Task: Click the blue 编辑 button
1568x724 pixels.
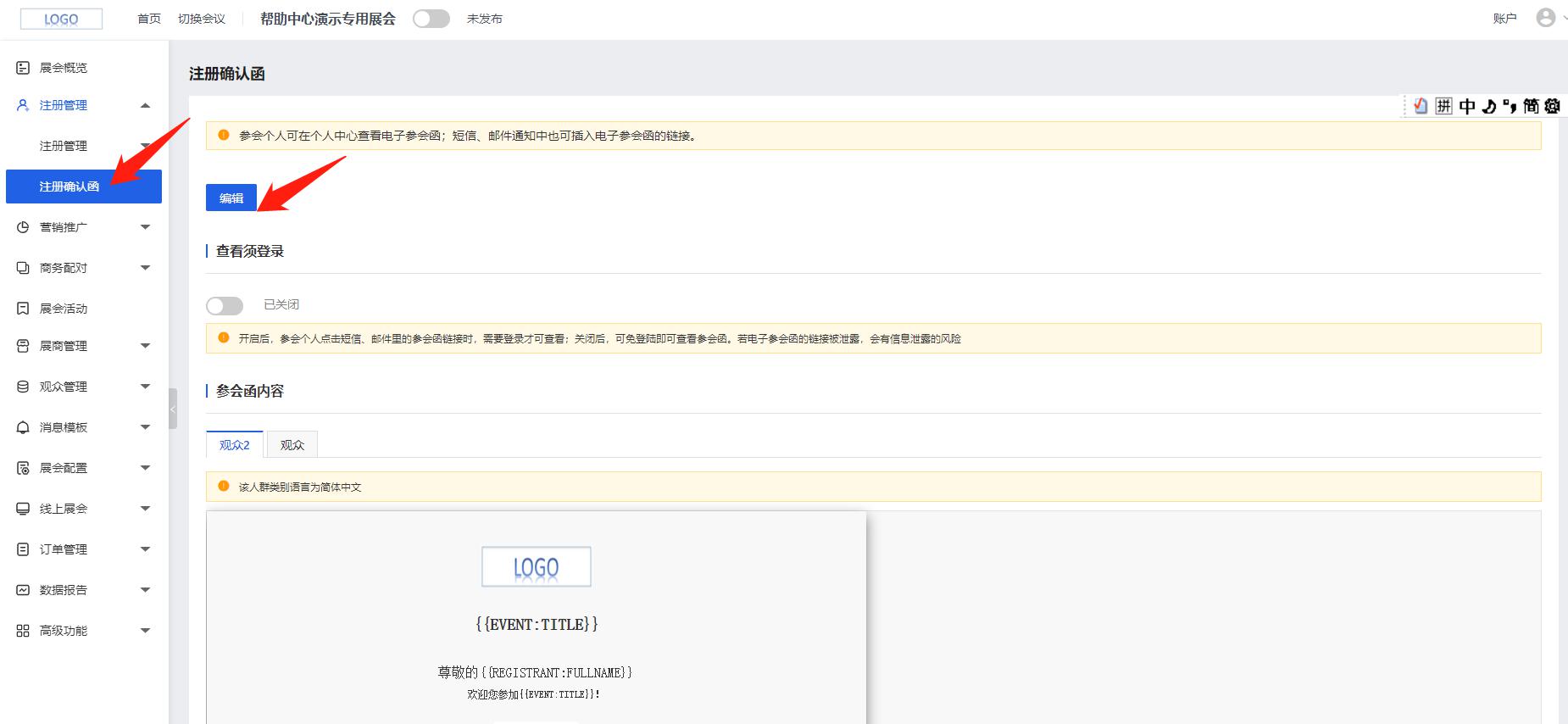Action: 231,198
